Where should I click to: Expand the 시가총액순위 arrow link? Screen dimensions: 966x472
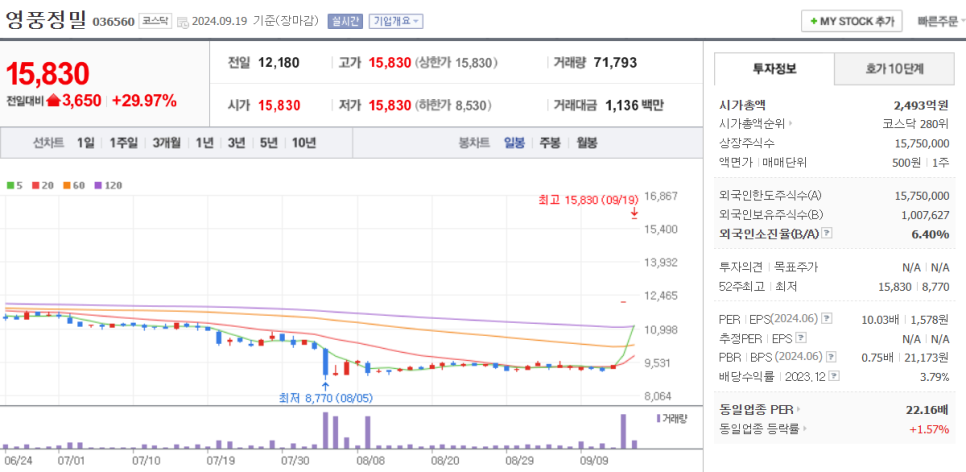[790, 124]
